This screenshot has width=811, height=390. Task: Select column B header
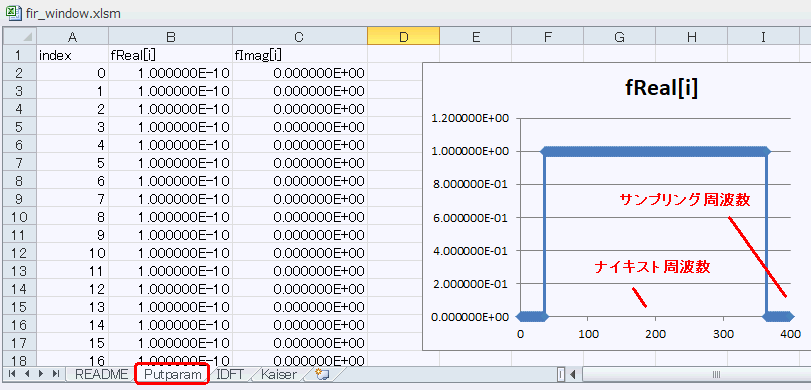tap(171, 36)
